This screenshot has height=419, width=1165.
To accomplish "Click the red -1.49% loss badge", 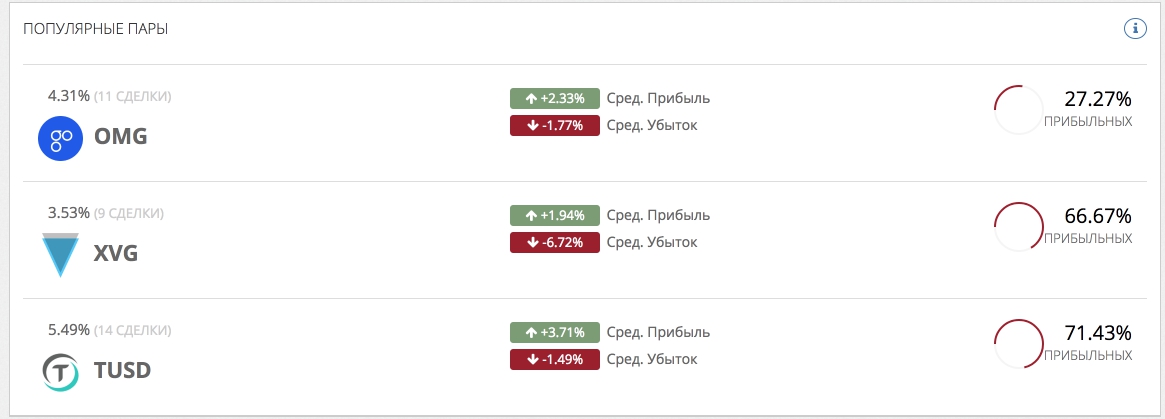I will pos(554,359).
